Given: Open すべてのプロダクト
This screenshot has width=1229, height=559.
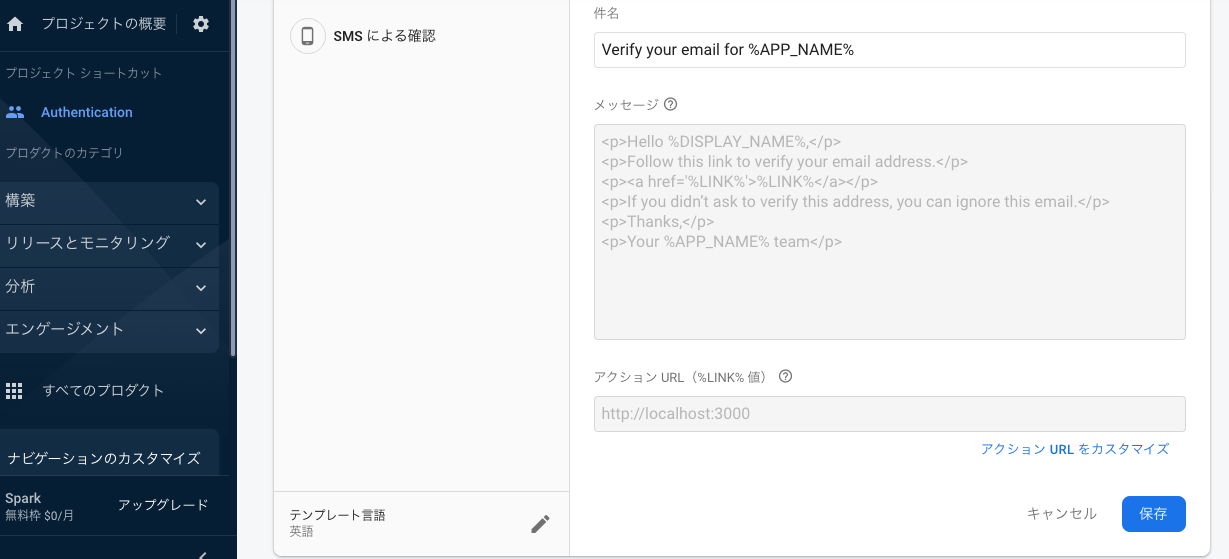Looking at the screenshot, I should [103, 390].
